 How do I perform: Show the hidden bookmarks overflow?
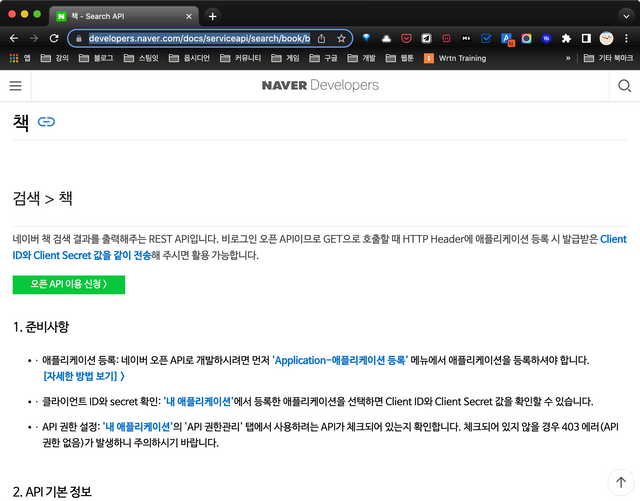tap(568, 58)
